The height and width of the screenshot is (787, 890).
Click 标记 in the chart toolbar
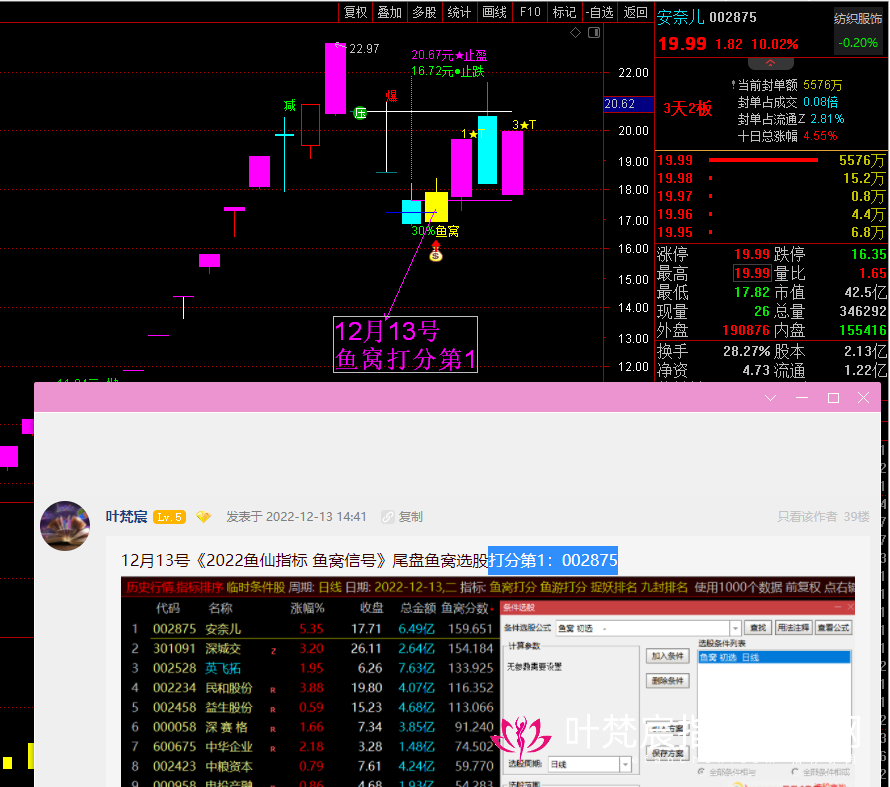(564, 12)
